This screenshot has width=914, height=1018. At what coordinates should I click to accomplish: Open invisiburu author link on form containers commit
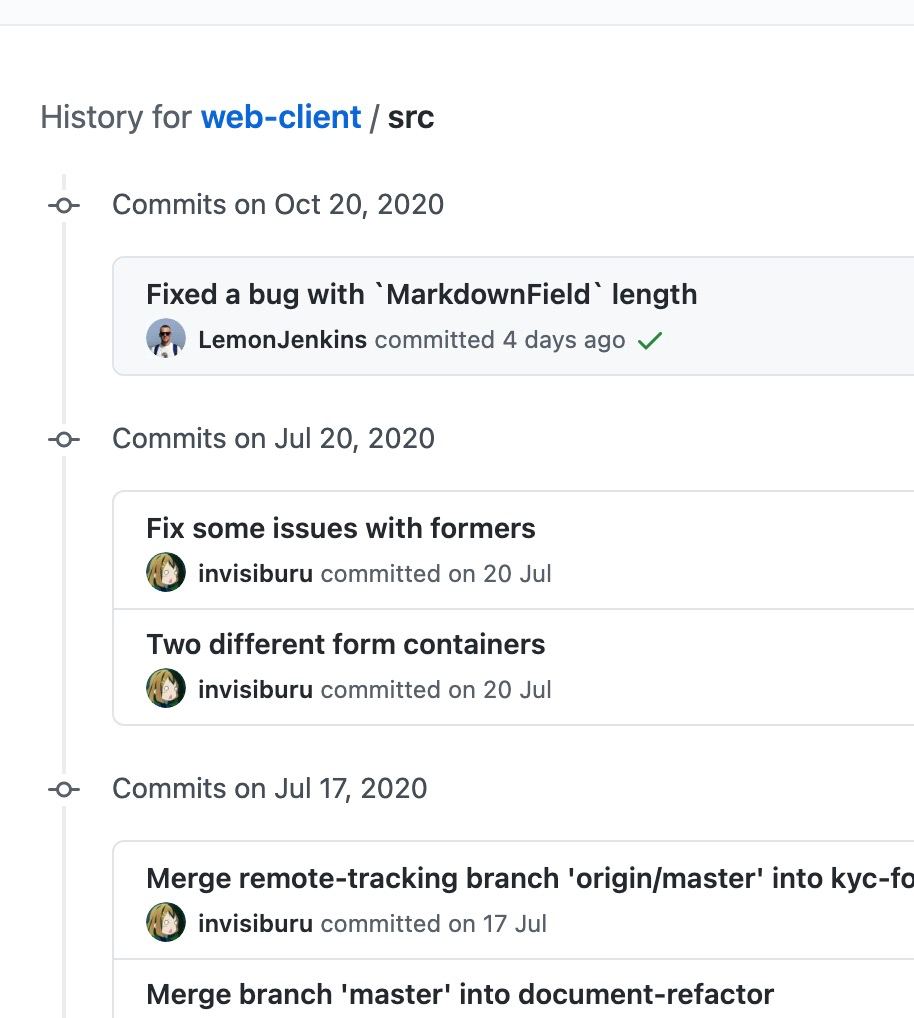tap(255, 689)
